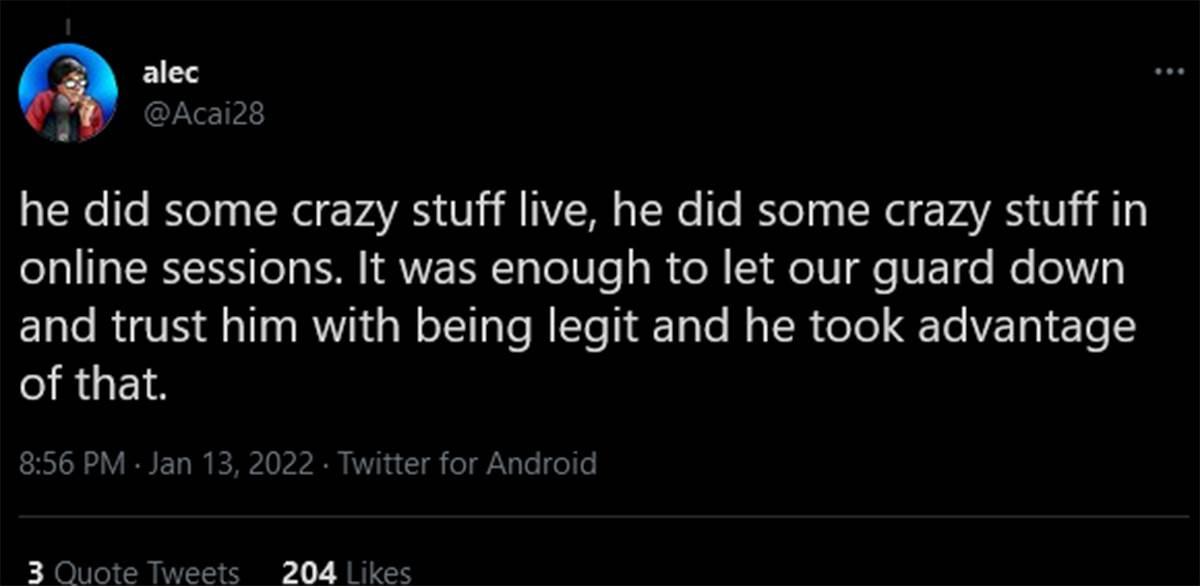Click the tweet line starting "and trust him"
Image resolution: width=1200 pixels, height=586 pixels.
coord(577,329)
